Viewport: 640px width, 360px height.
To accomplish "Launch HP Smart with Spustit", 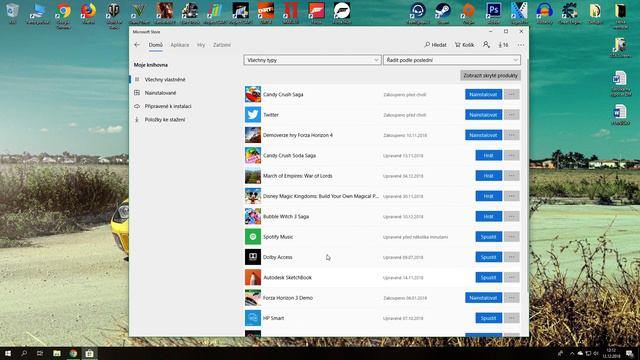I will pyautogui.click(x=489, y=318).
